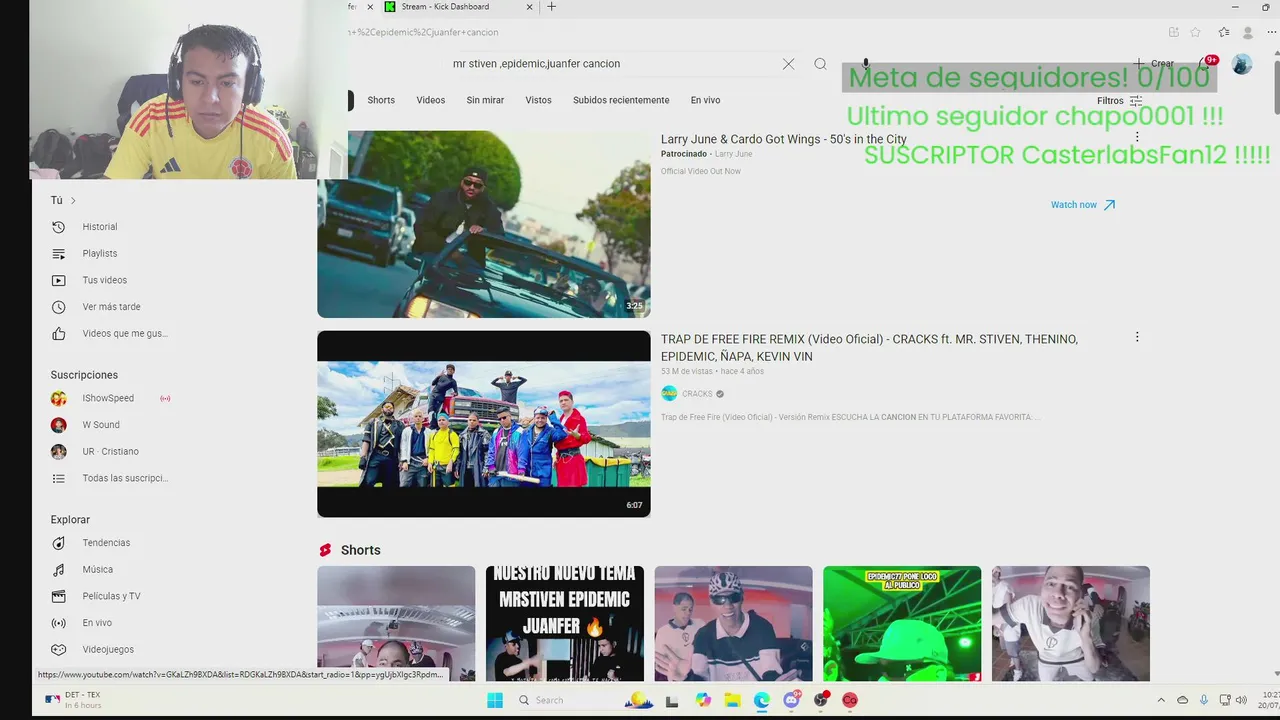Screen dimensions: 1280x720
Task: Select the Sin mirar filter chip
Action: 485,100
